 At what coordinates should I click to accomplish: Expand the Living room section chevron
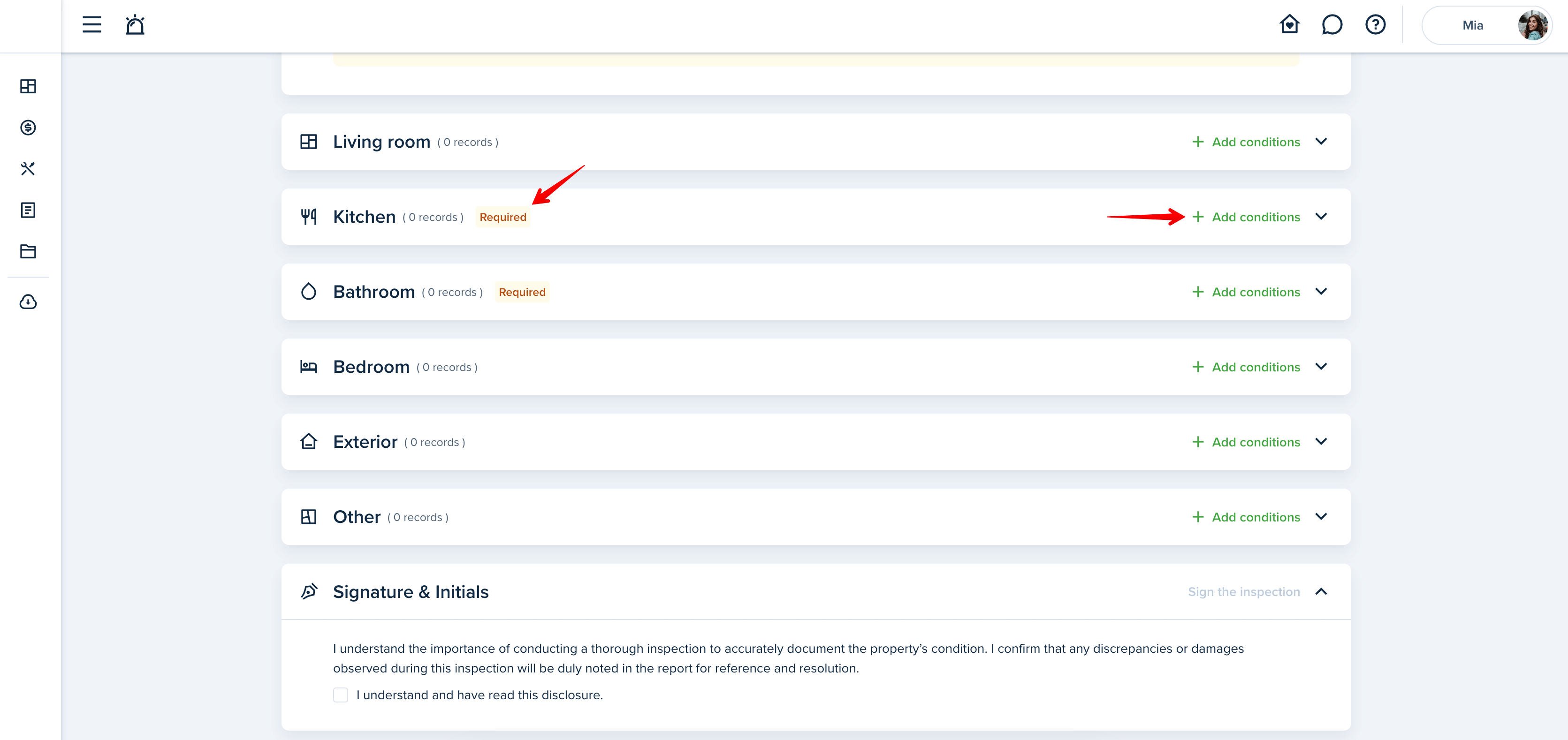[x=1321, y=141]
